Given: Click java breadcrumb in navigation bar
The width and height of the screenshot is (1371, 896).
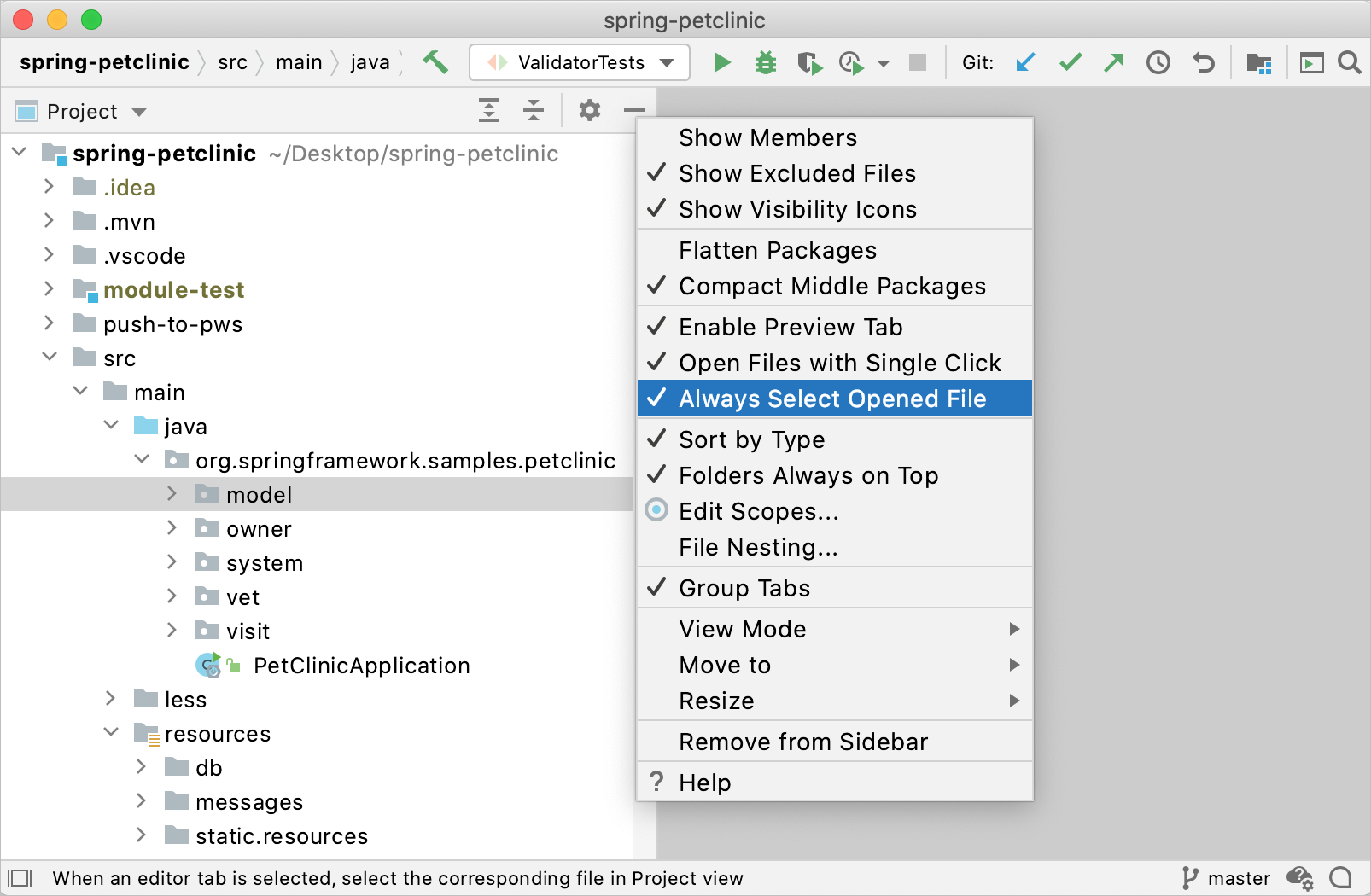Looking at the screenshot, I should pyautogui.click(x=370, y=62).
